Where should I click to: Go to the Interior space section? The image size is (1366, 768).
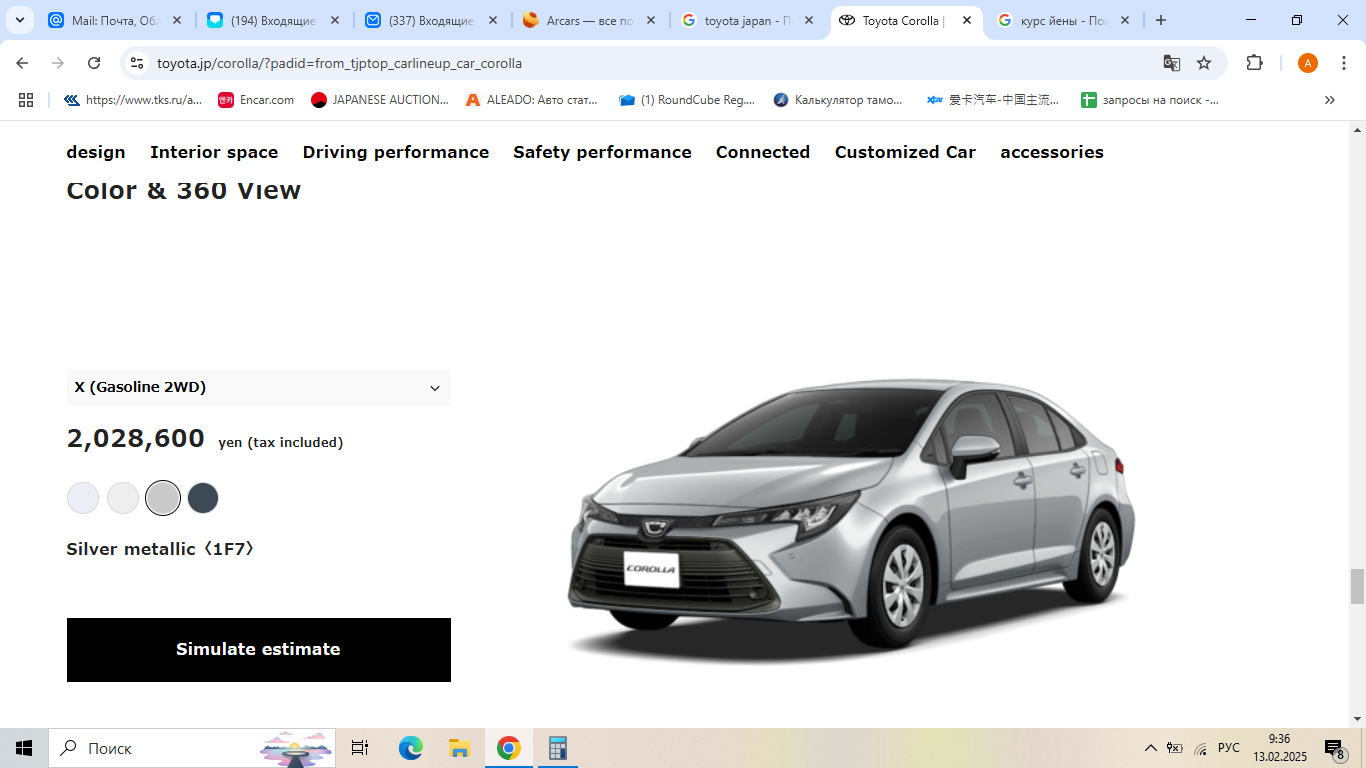[214, 152]
